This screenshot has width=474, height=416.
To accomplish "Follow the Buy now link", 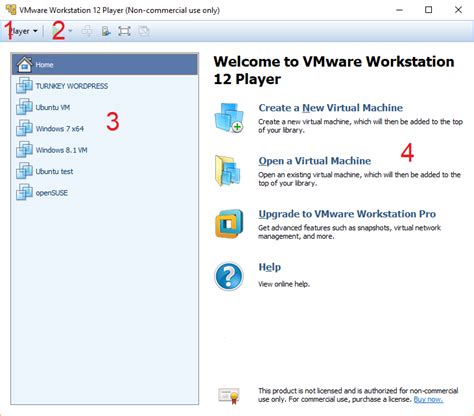I will [428, 399].
